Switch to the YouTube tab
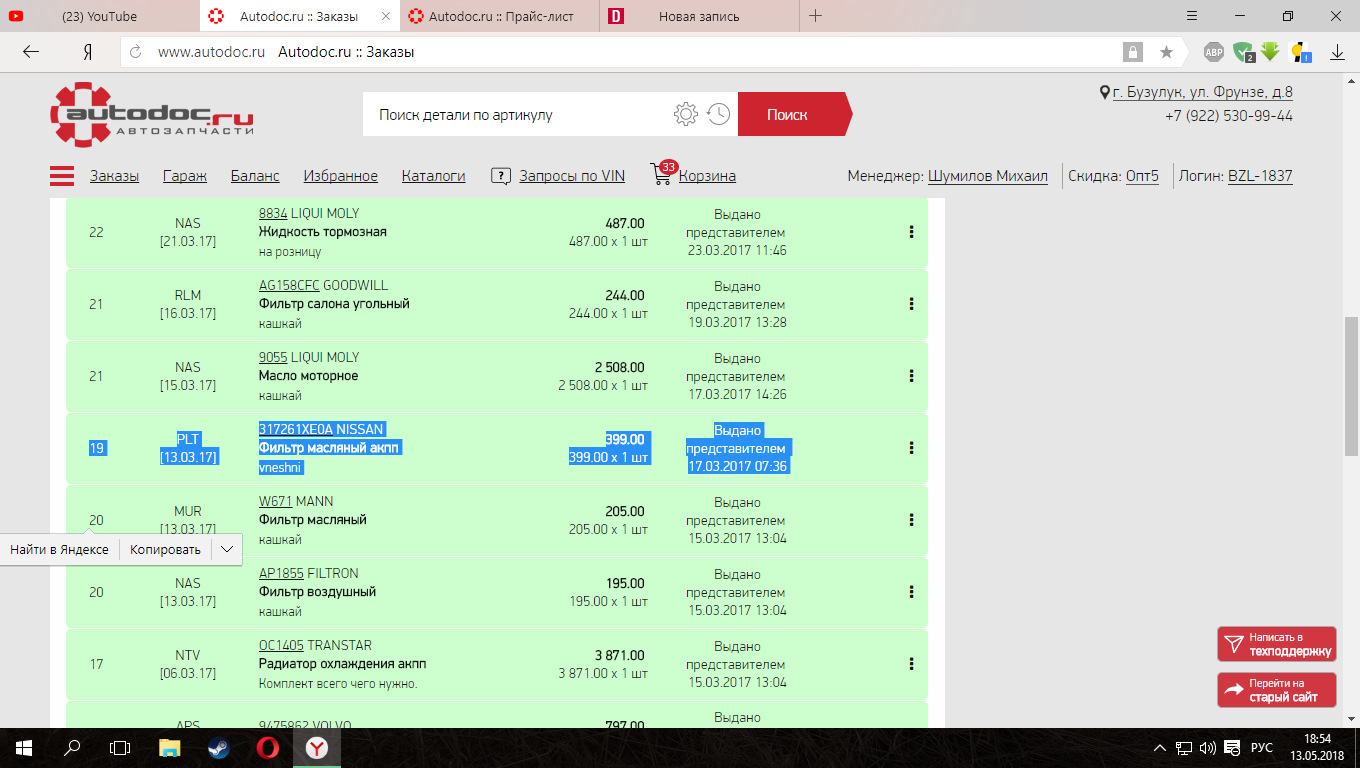 [x=99, y=16]
